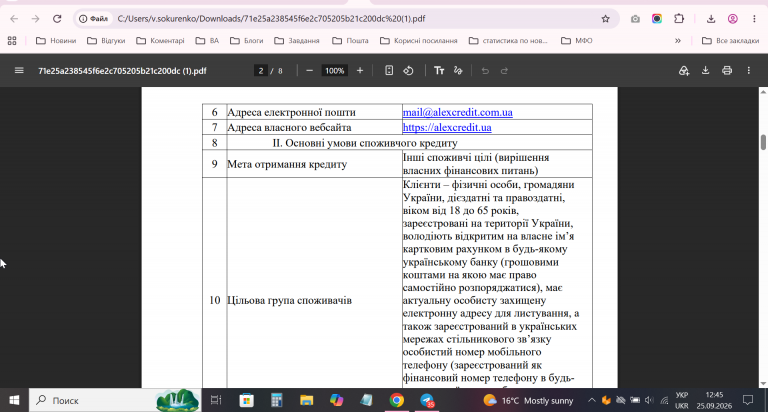Viewport: 768px width, 412px height.
Task: Launch Microsoft Store from taskbar
Action: click(x=246, y=400)
